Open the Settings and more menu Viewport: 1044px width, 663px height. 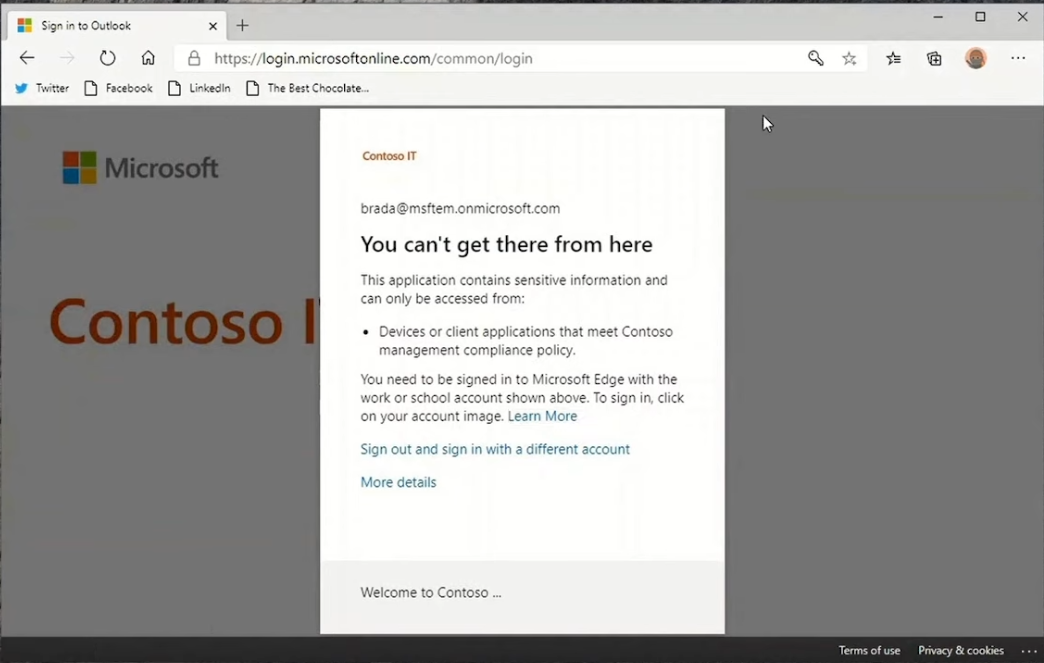[1018, 58]
